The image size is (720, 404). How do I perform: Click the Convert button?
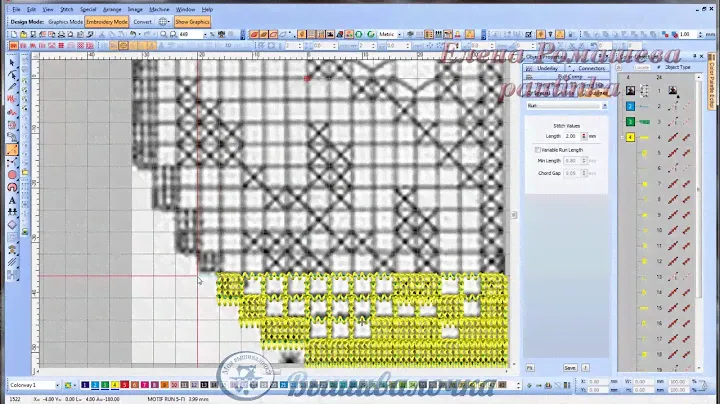click(x=143, y=21)
